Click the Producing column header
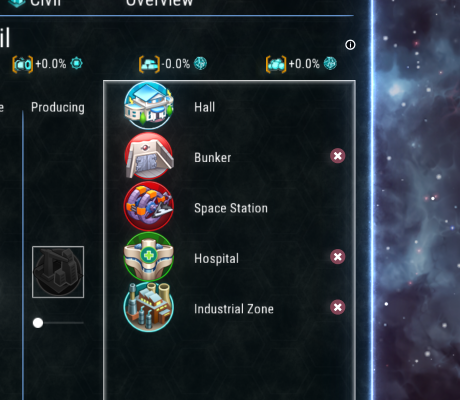The height and width of the screenshot is (400, 460). pos(58,107)
